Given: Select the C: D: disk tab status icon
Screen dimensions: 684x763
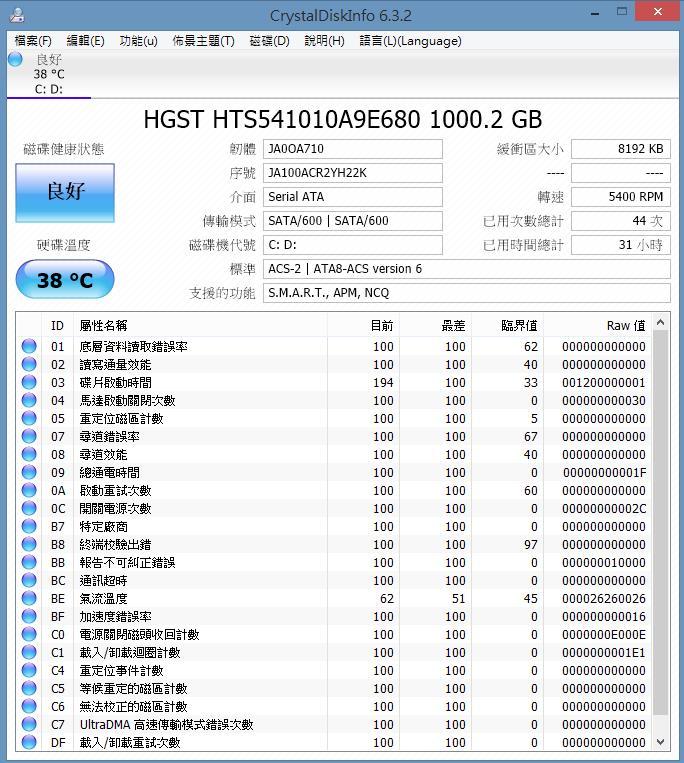Looking at the screenshot, I should (16, 59).
